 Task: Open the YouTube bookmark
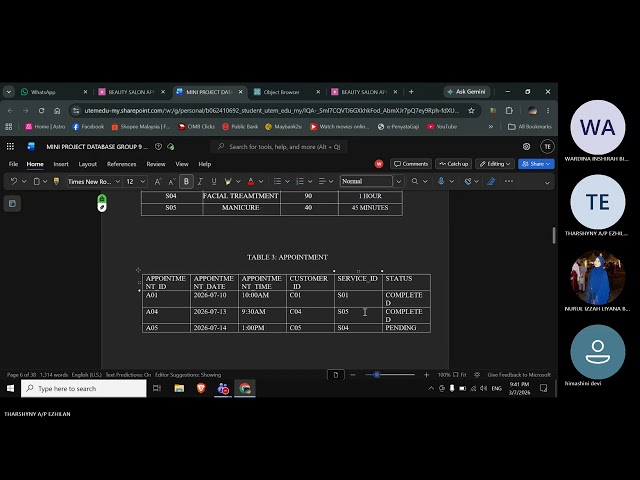coord(442,127)
